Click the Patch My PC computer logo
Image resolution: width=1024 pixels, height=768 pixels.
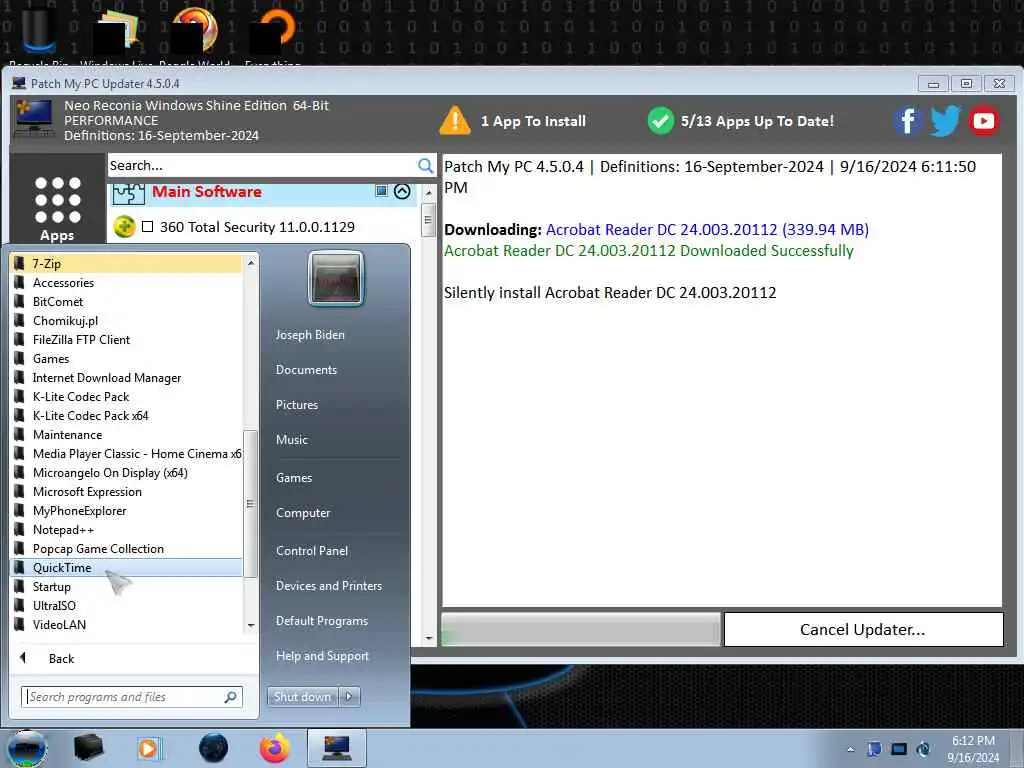click(x=34, y=119)
